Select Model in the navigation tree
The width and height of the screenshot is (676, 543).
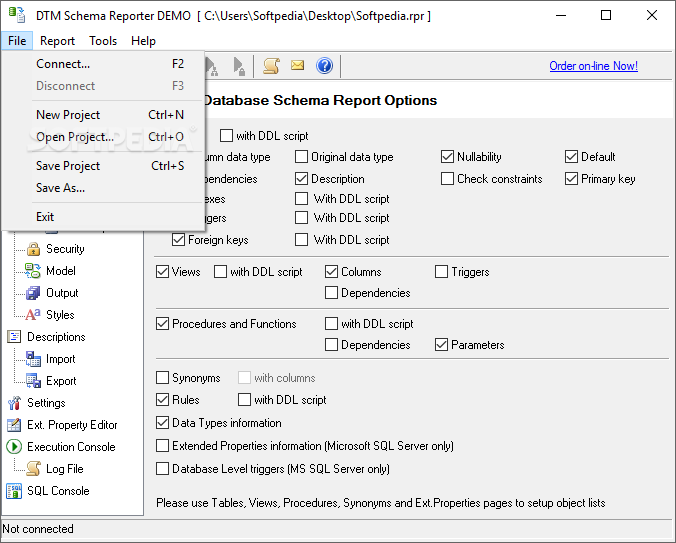61,271
